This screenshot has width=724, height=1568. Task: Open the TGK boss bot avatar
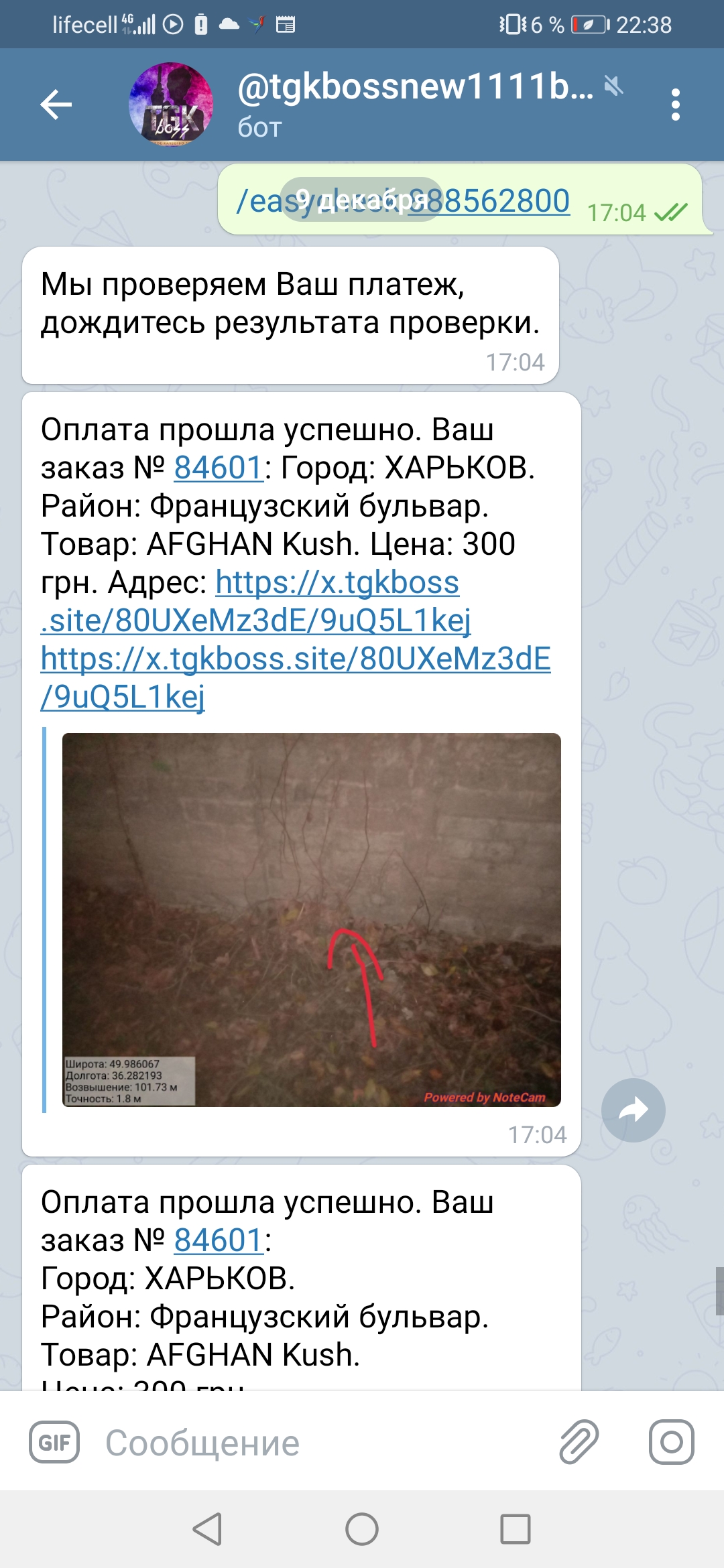tap(171, 105)
